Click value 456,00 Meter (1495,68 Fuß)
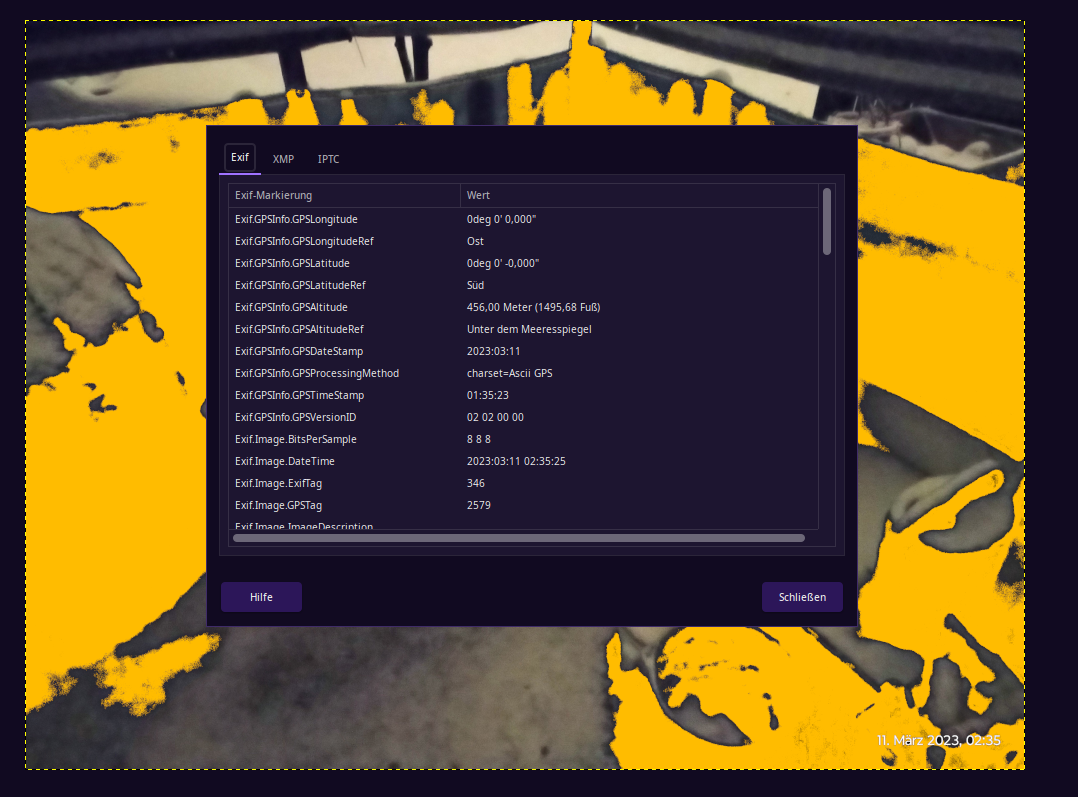This screenshot has width=1078, height=797. pos(534,307)
